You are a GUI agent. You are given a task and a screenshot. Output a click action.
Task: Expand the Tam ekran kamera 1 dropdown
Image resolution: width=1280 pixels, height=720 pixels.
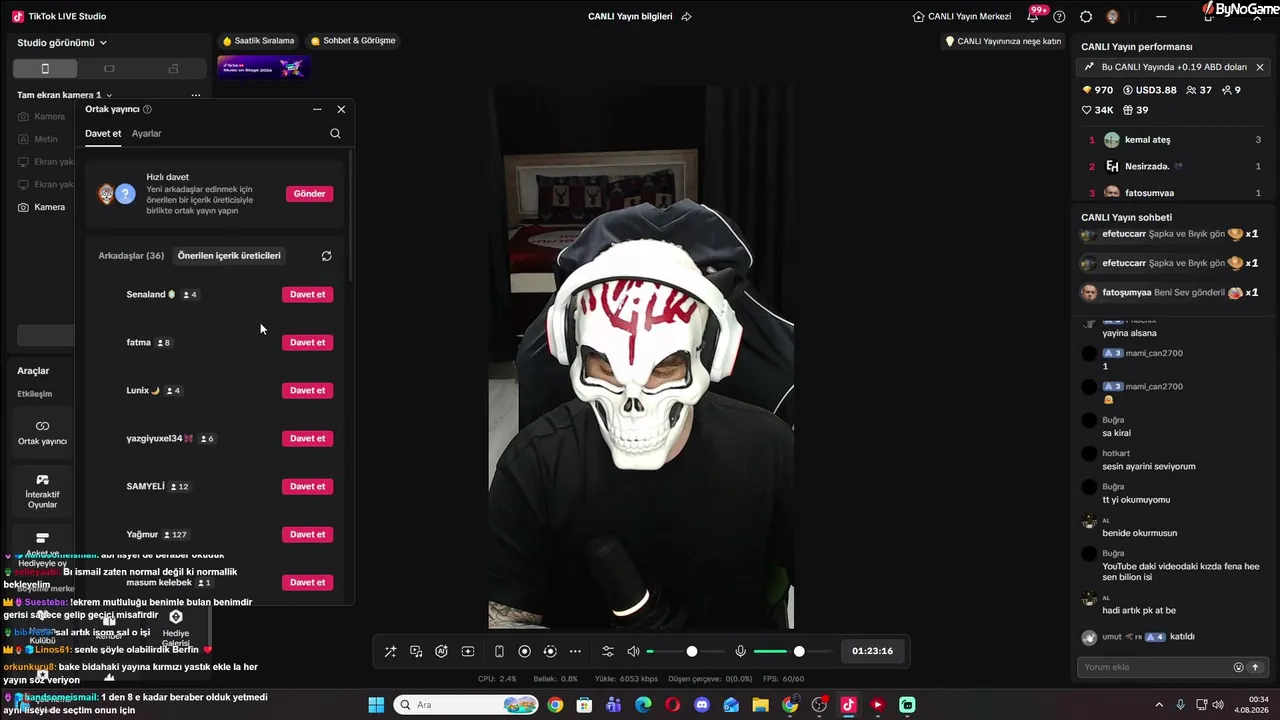[x=65, y=95]
